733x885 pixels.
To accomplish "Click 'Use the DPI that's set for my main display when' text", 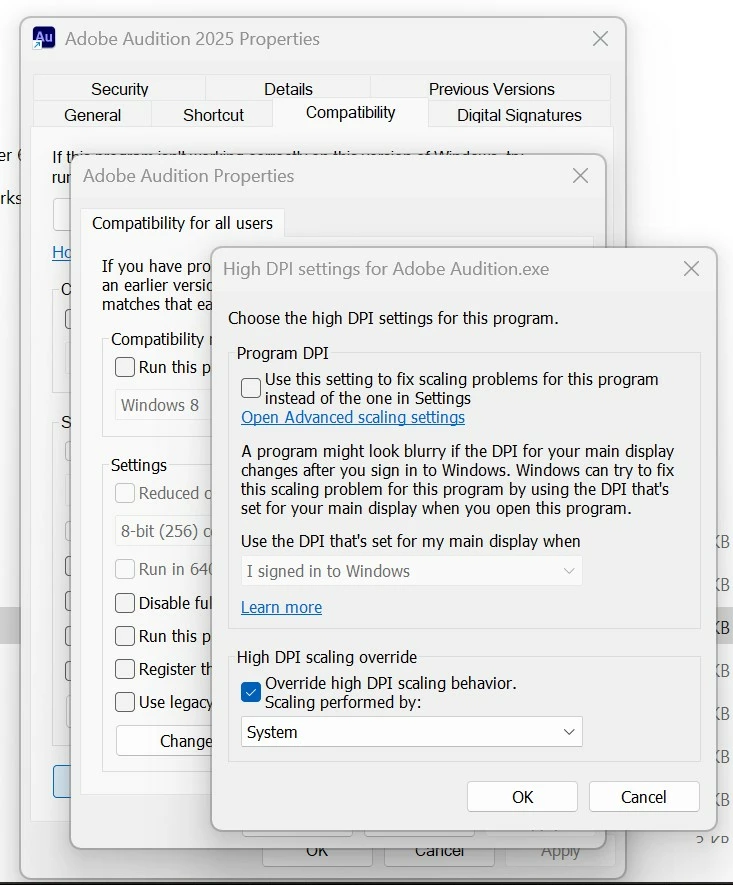I will click(x=411, y=541).
